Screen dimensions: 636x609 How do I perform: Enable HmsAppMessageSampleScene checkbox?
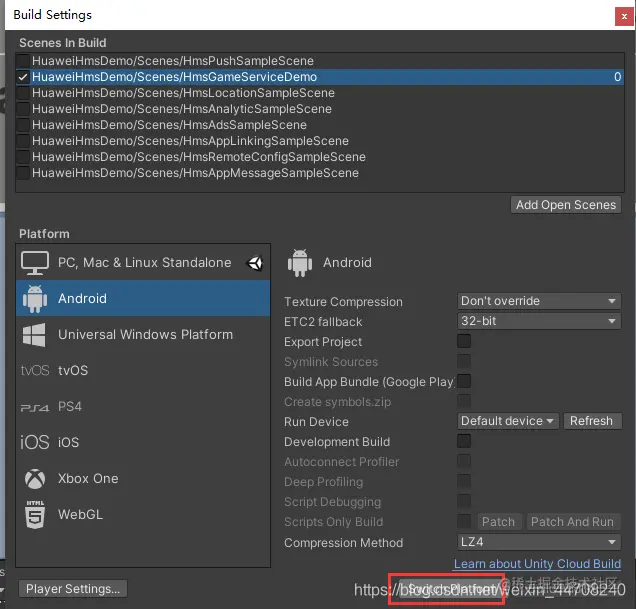23,173
